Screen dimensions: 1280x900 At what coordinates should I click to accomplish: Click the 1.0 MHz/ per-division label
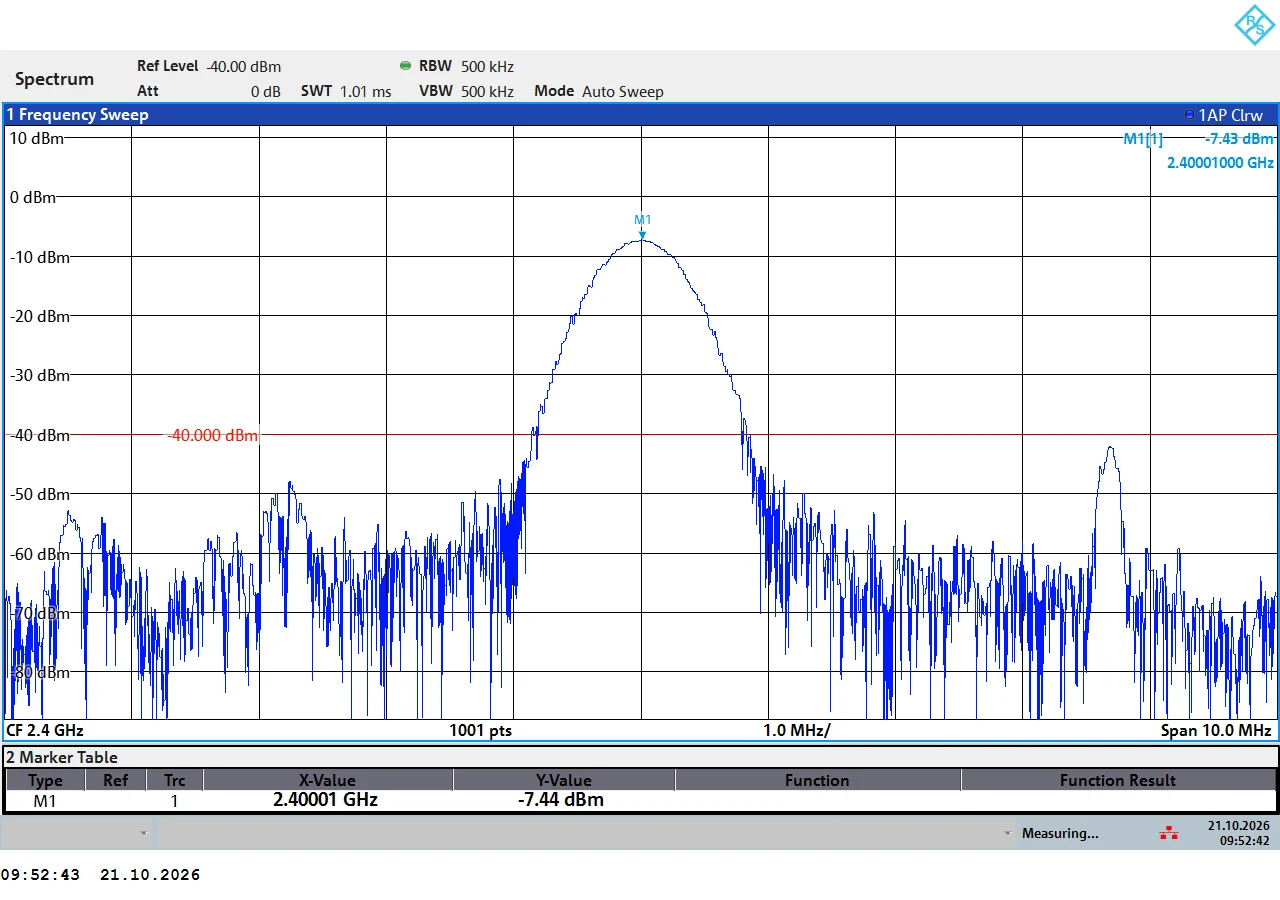(797, 730)
